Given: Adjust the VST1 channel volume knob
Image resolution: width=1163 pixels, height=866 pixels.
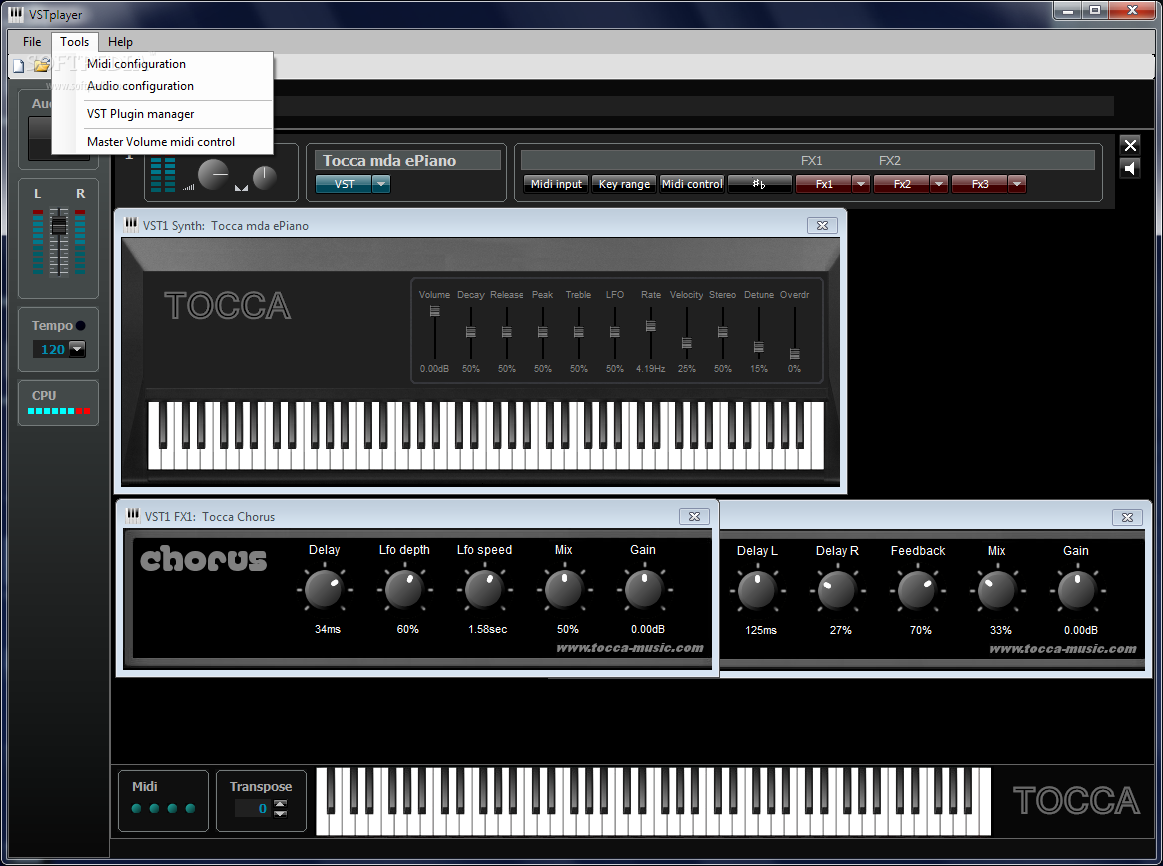Looking at the screenshot, I should pos(214,174).
